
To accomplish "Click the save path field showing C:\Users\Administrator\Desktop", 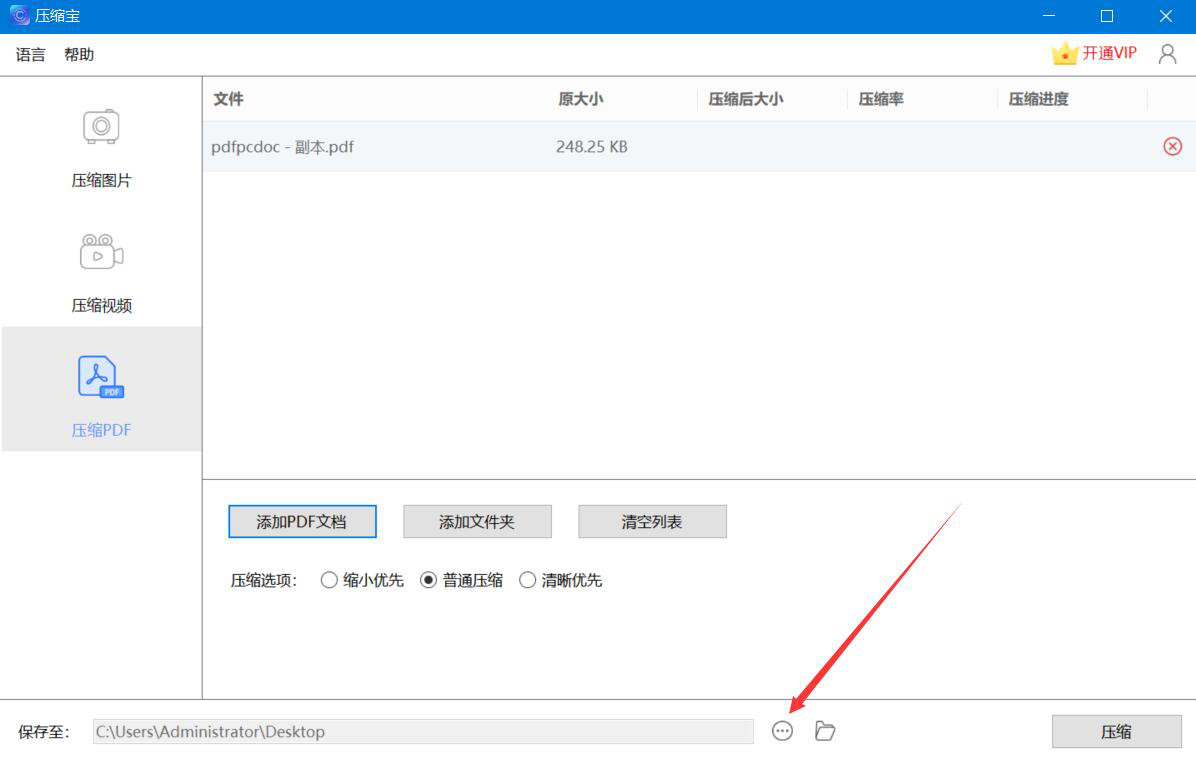I will pyautogui.click(x=423, y=731).
